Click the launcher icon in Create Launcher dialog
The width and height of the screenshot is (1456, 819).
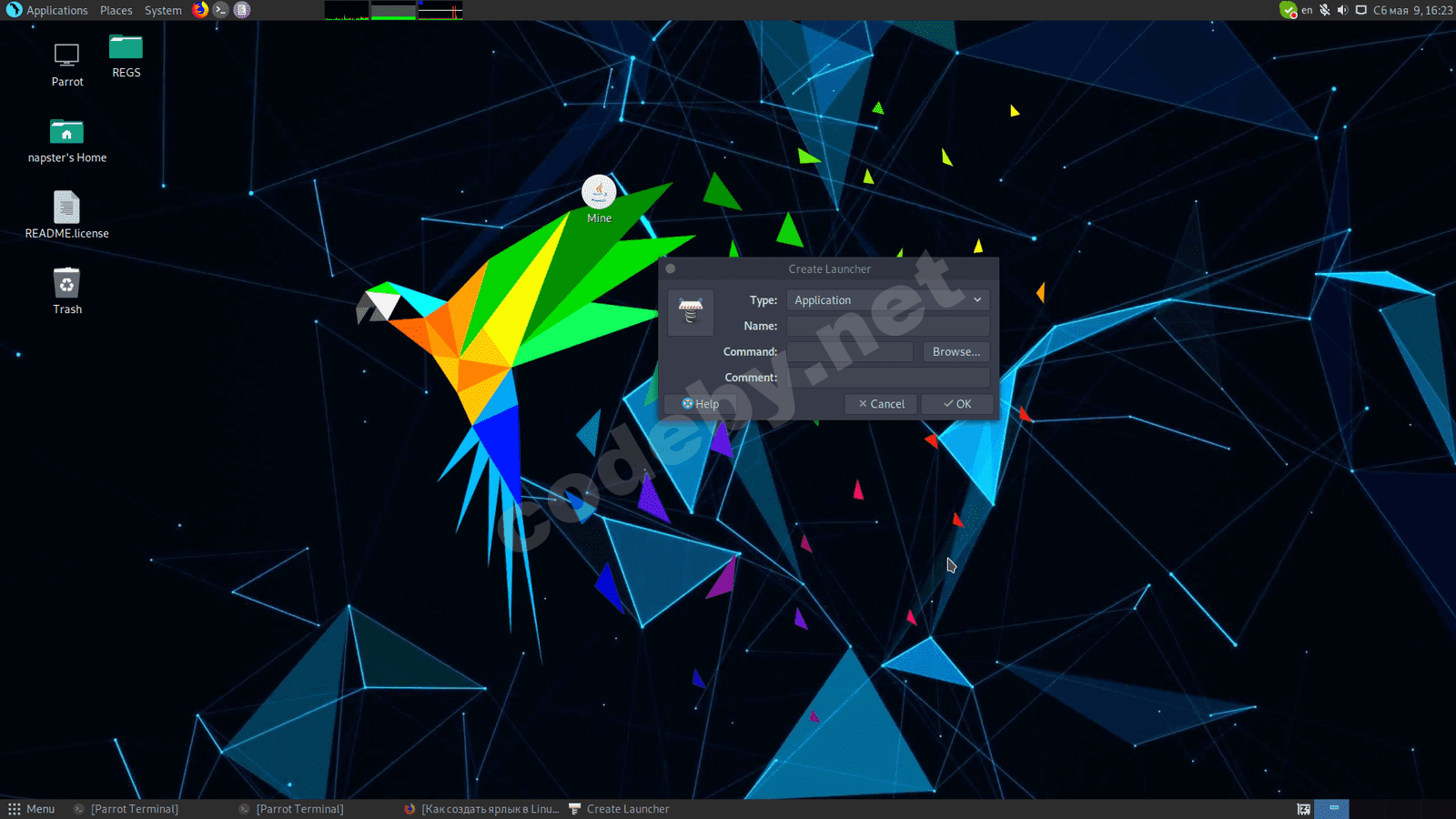(x=691, y=312)
